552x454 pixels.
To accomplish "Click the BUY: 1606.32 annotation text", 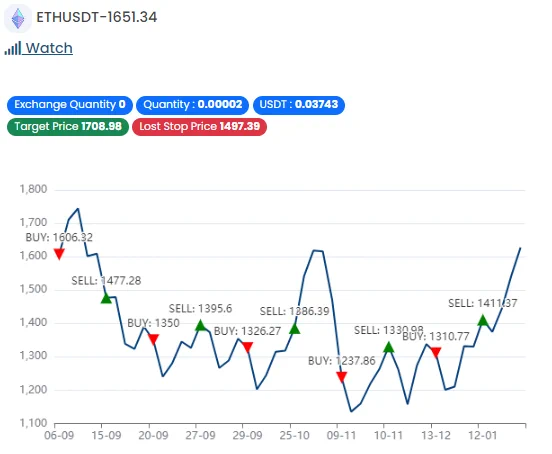I will [59, 238].
